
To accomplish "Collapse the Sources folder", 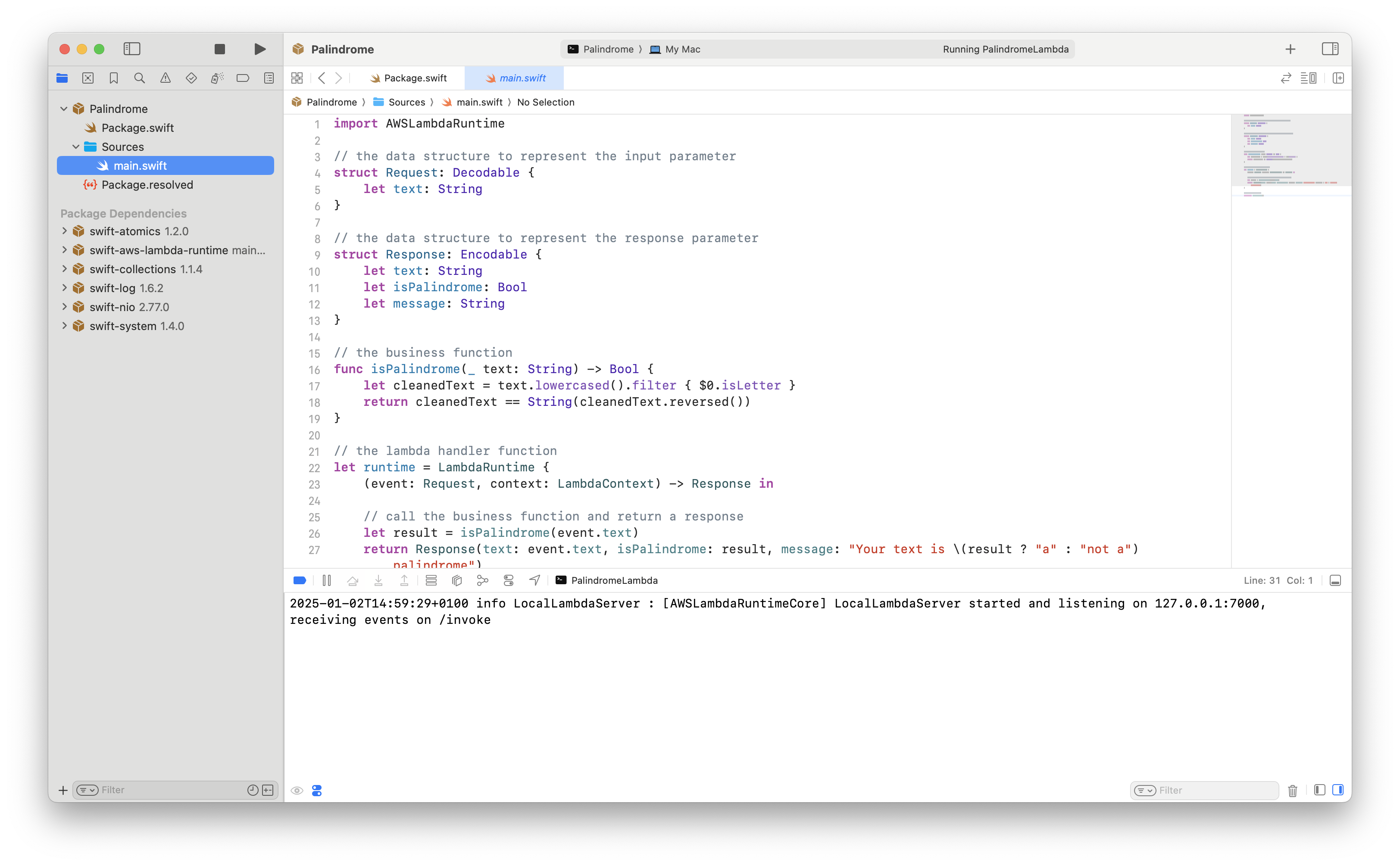I will point(75,146).
